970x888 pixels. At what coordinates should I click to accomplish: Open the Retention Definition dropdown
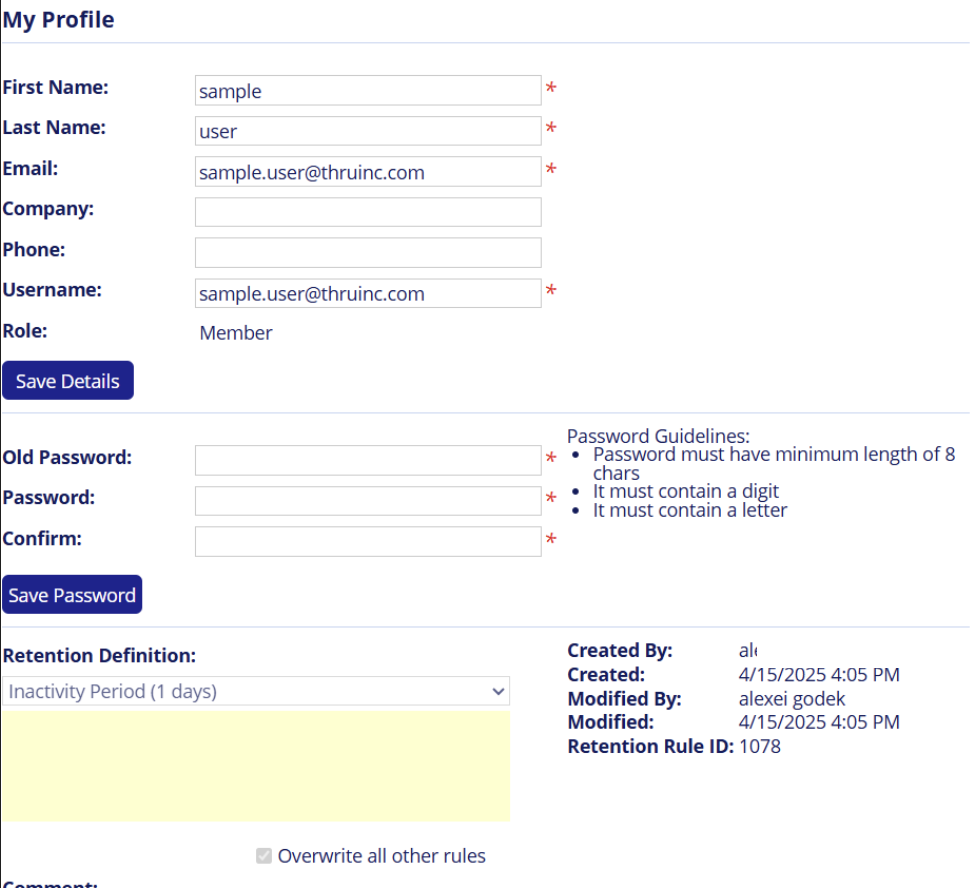[x=255, y=691]
